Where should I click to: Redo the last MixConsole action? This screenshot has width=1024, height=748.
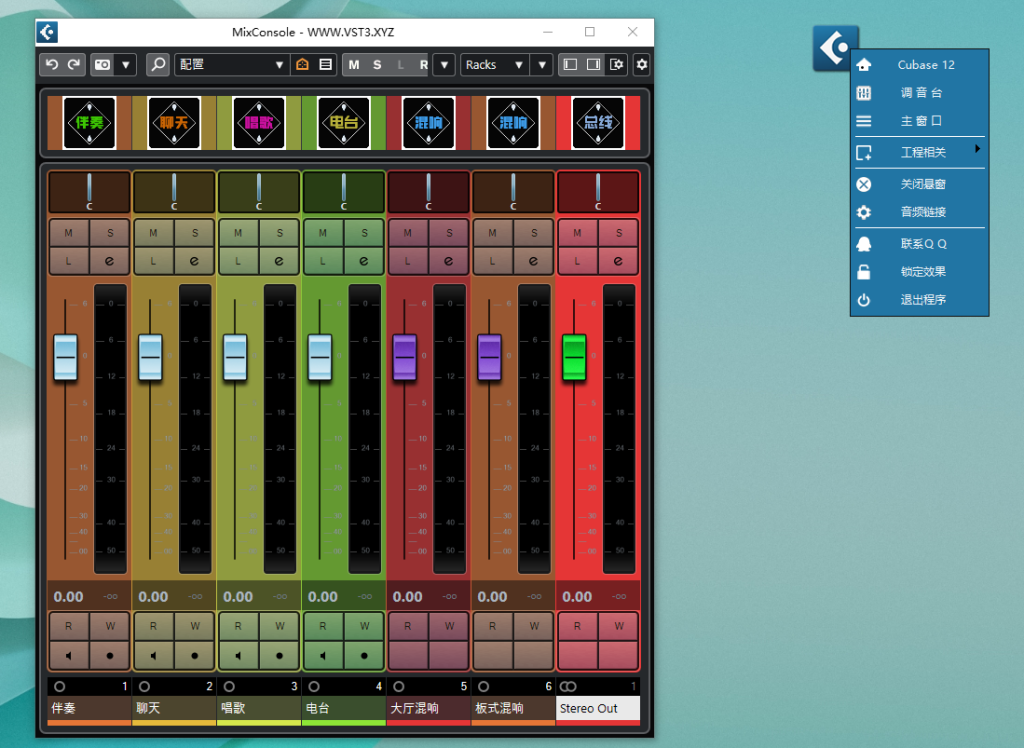(74, 65)
